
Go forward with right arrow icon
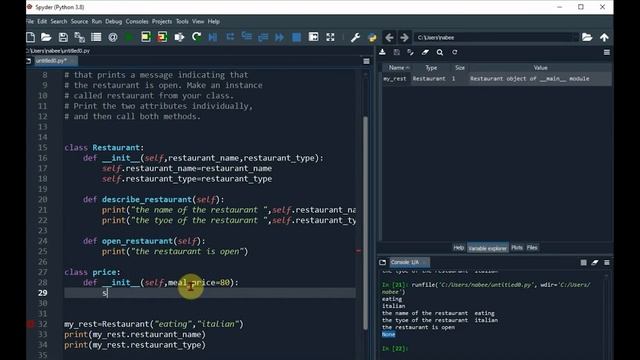404,38
